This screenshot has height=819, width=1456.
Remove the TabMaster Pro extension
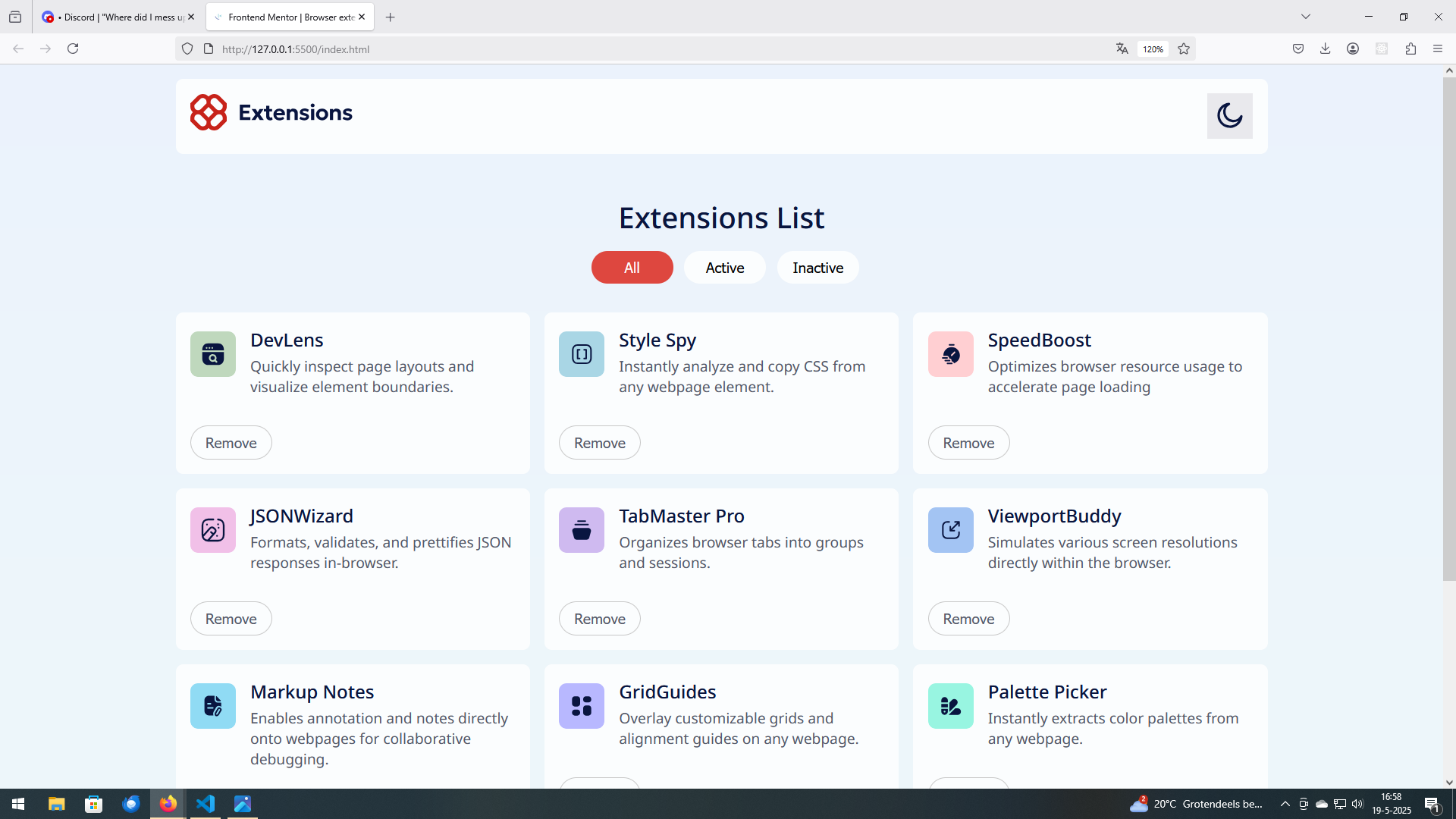coord(599,619)
